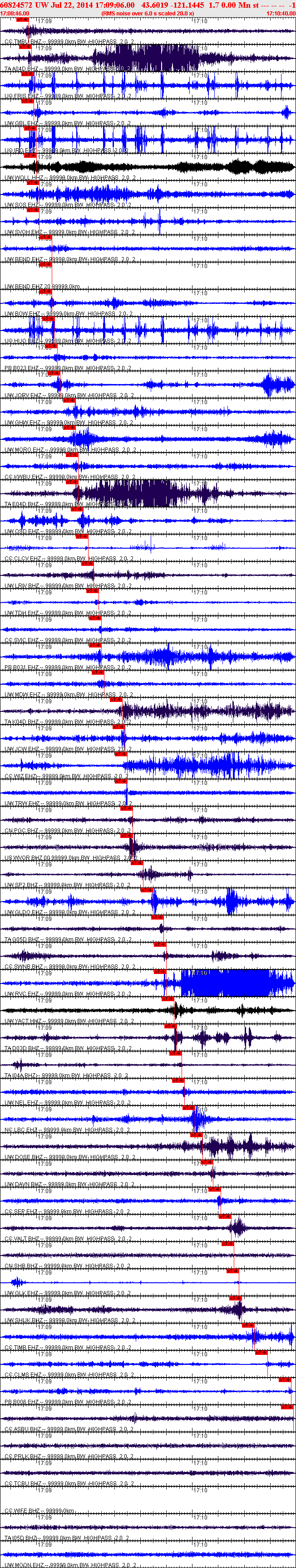Select the 'UW DOSE BHZ' station label
Image resolution: width=296 pixels, height=1568 pixels.
[x=24, y=1157]
